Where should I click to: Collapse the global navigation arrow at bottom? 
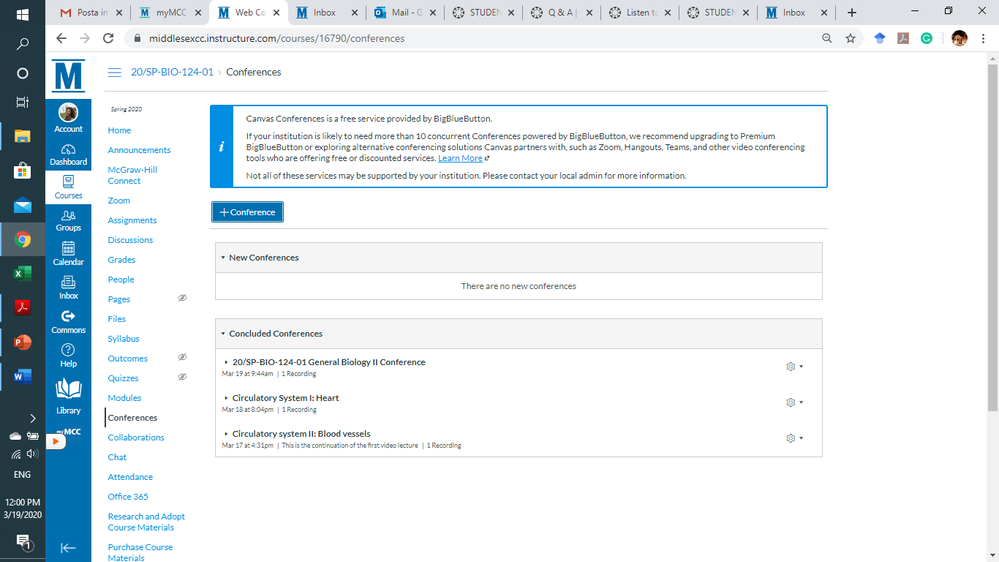(68, 547)
